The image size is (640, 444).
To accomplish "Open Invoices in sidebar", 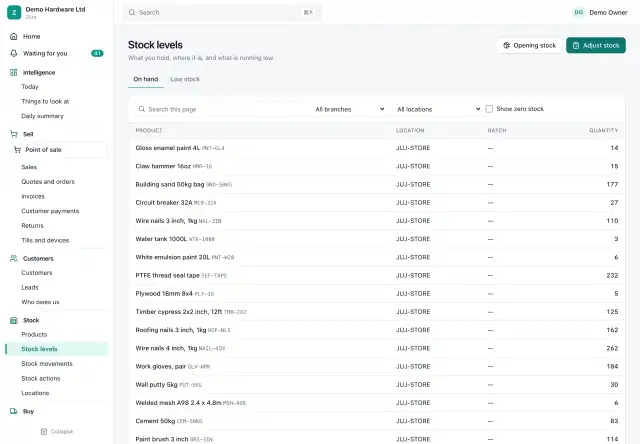I will pyautogui.click(x=33, y=196).
